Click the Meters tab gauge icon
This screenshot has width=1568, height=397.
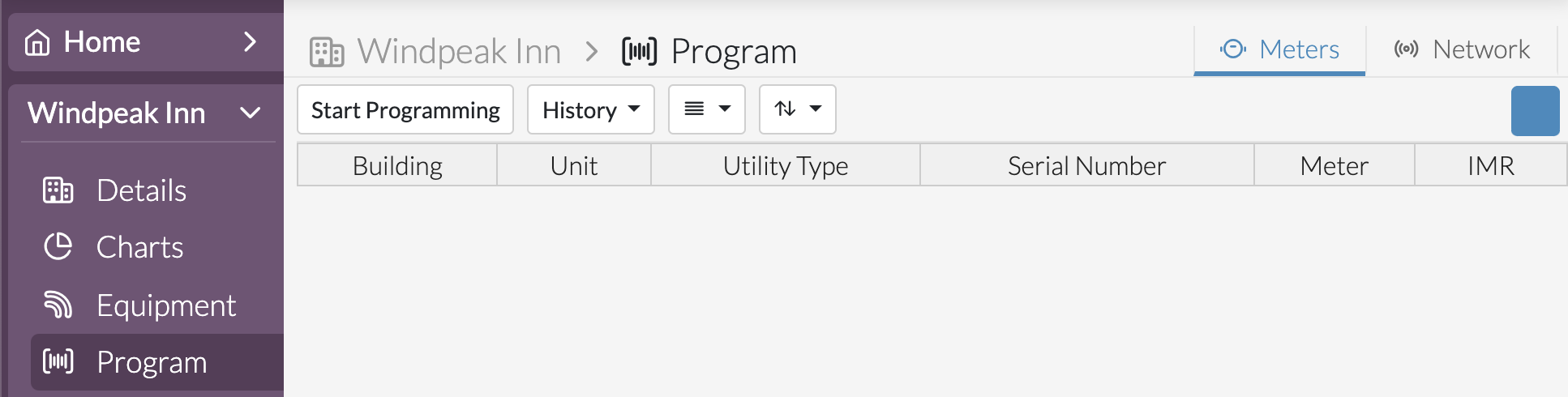click(x=1233, y=49)
